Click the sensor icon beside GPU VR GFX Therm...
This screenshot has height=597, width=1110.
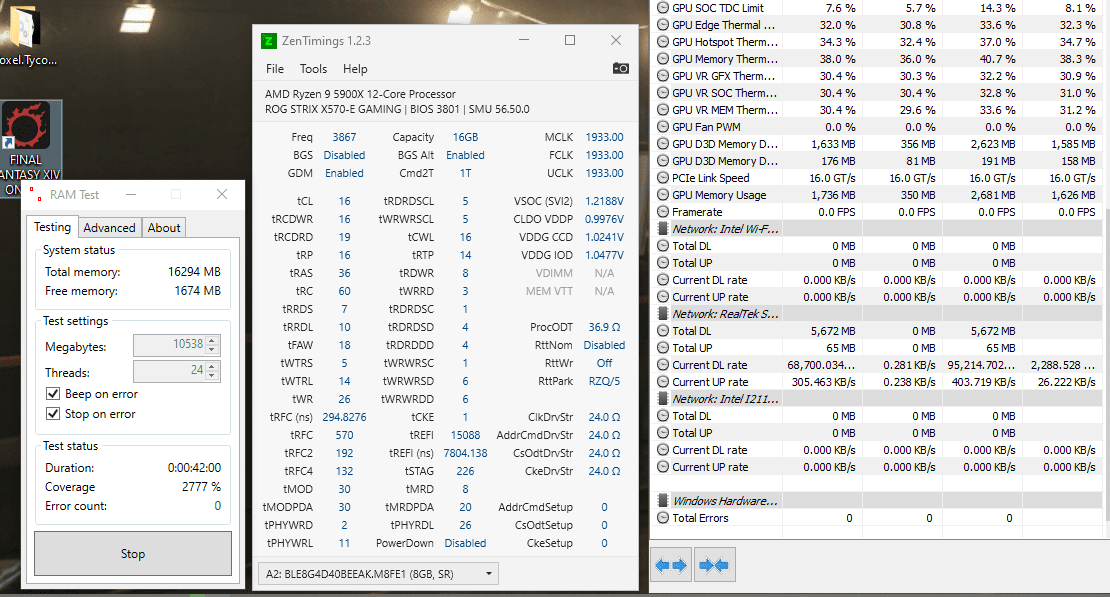pyautogui.click(x=663, y=76)
